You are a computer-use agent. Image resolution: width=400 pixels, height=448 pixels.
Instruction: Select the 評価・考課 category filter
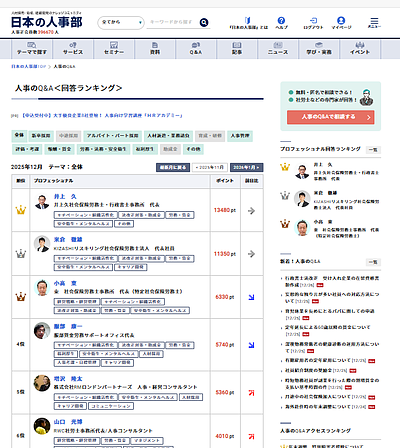click(27, 149)
